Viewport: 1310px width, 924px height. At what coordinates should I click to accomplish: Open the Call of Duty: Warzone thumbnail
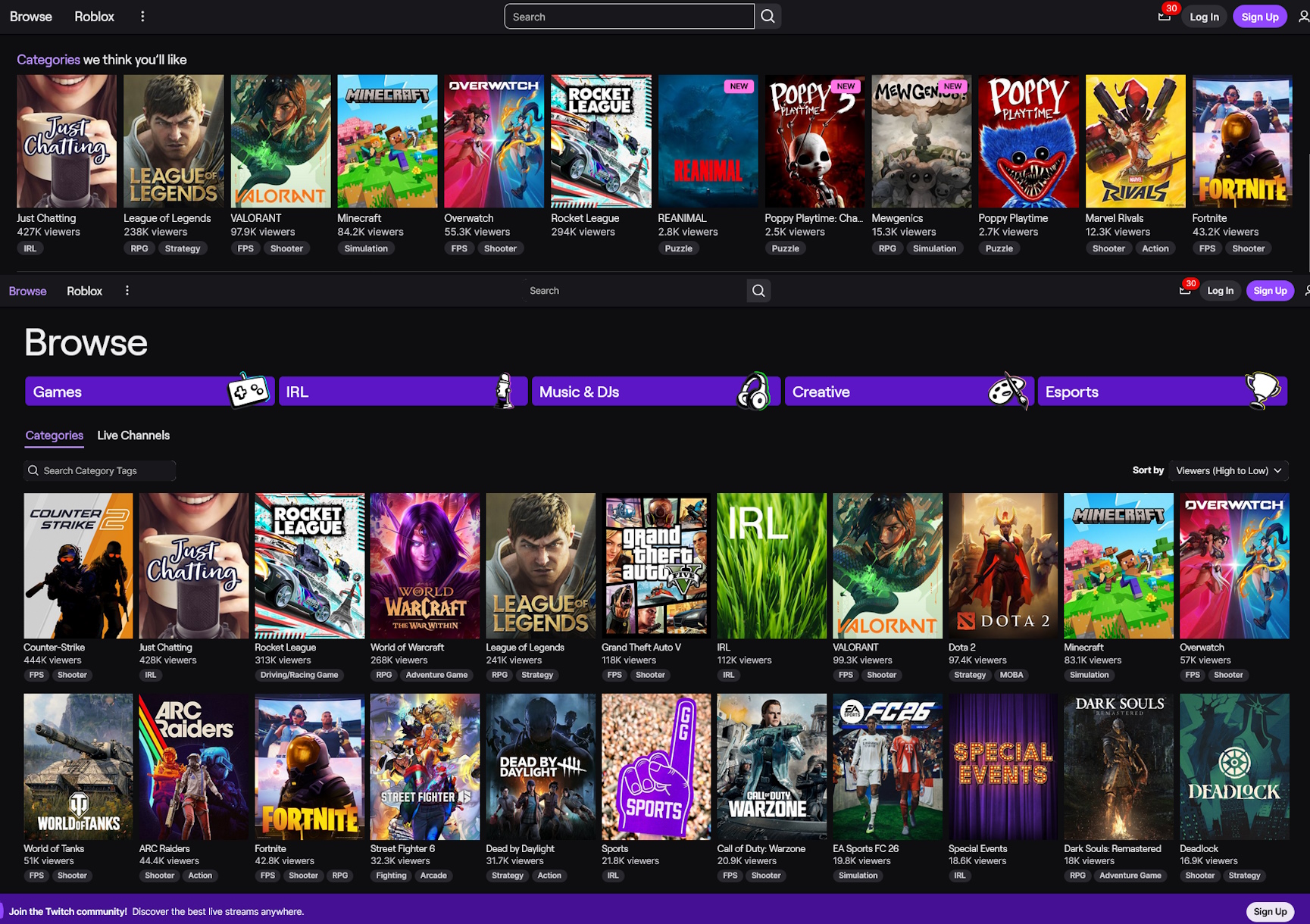pyautogui.click(x=772, y=766)
